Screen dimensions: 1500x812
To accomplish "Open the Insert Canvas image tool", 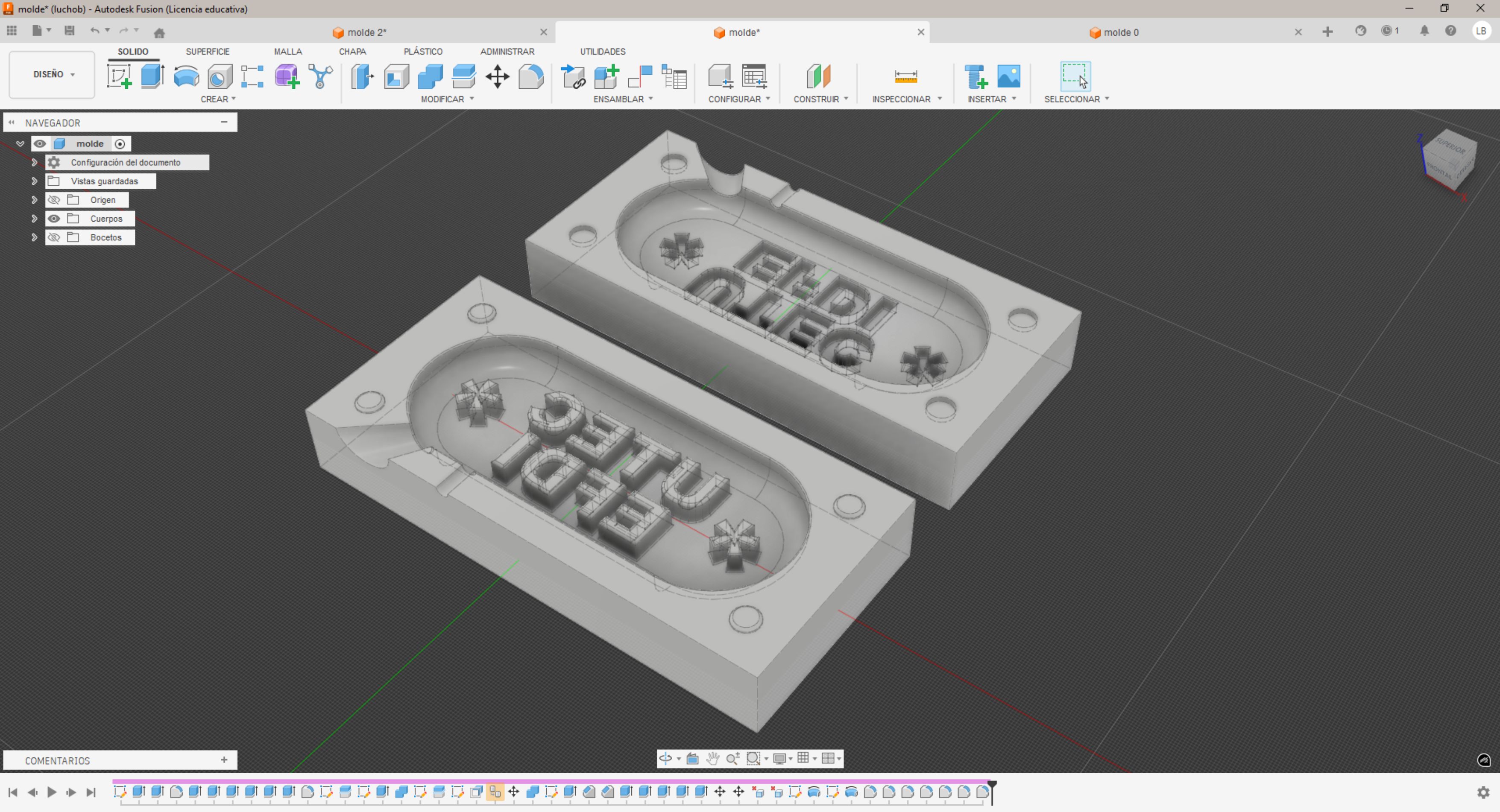I will [x=1008, y=76].
